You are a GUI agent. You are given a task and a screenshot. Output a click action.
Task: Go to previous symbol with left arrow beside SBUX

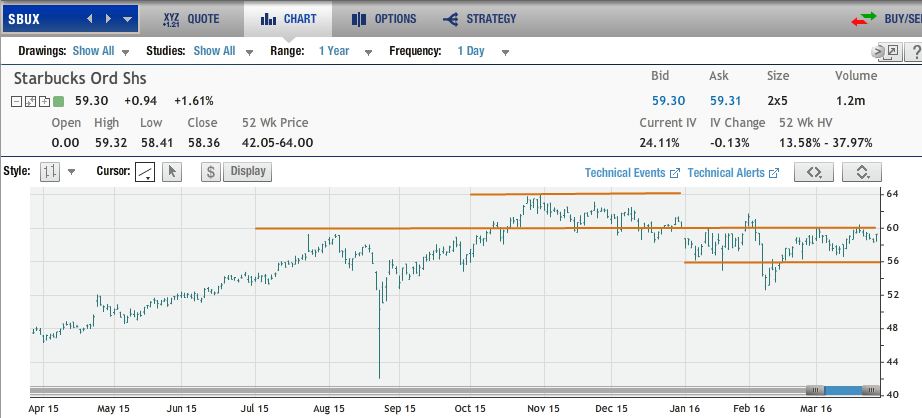89,19
